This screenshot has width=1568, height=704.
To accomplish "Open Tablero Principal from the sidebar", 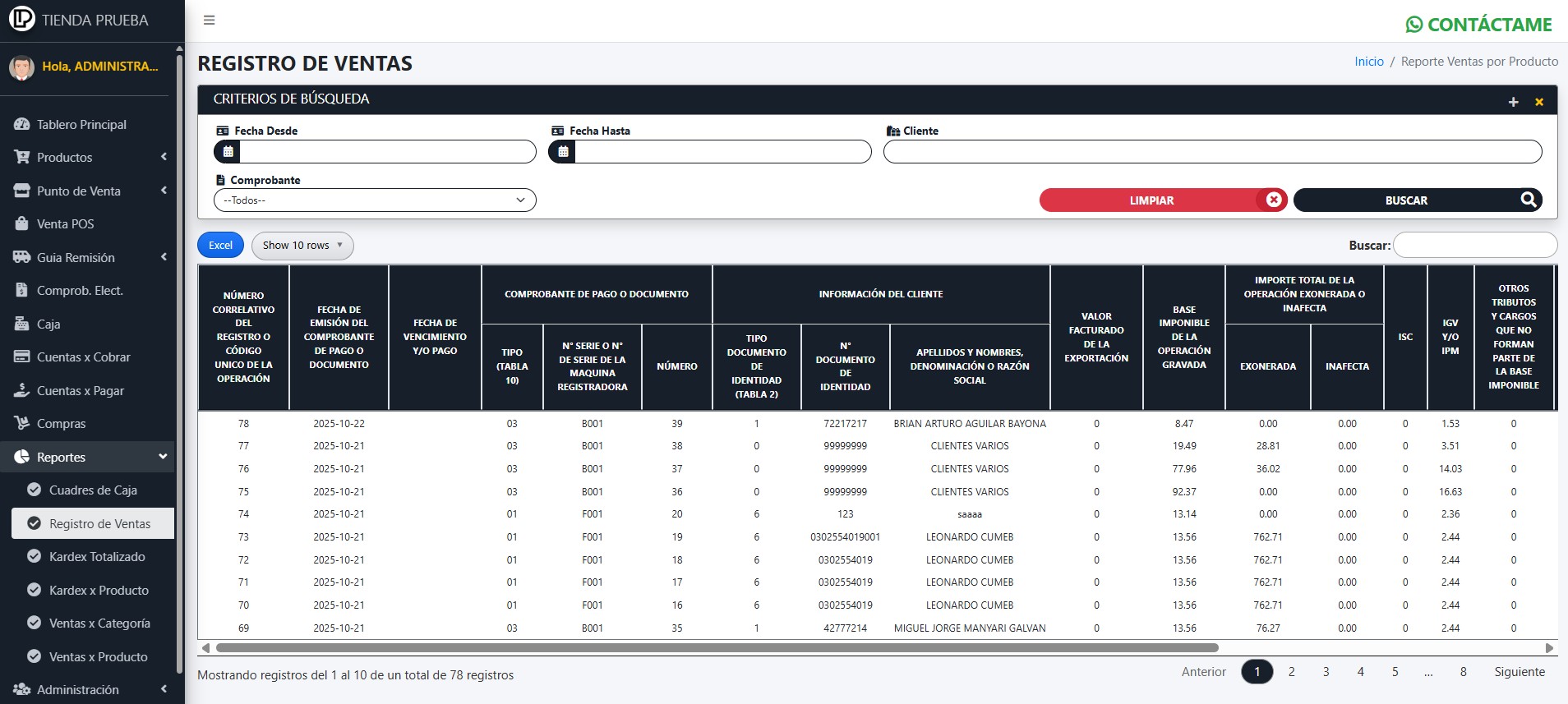I will point(81,125).
